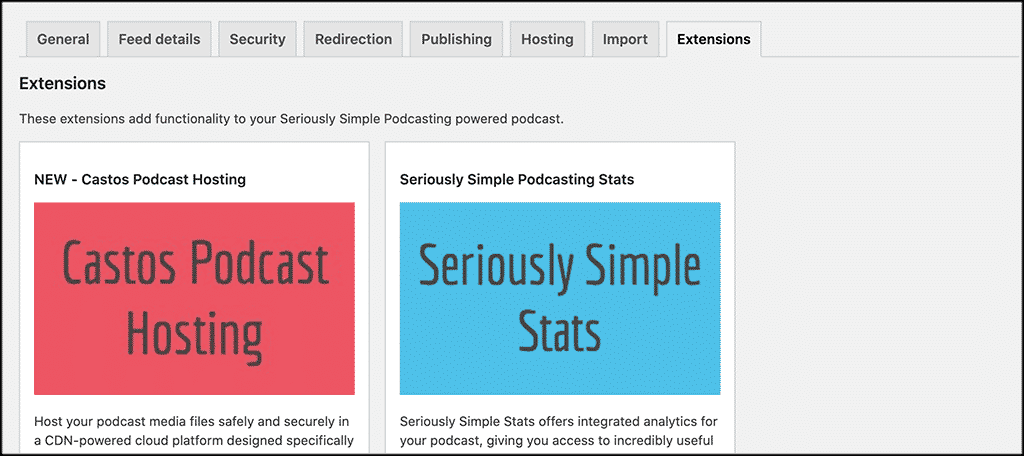Screen dimensions: 1024x456
Task: Open the Feed details tab
Action: coord(159,39)
